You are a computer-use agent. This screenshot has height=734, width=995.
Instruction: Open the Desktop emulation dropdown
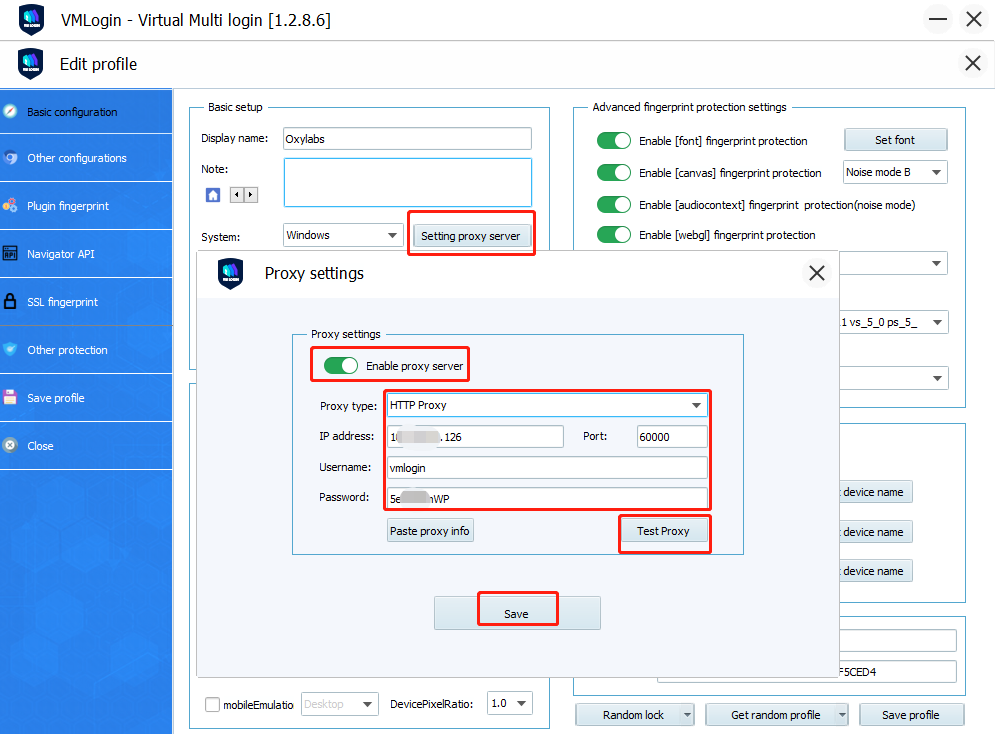tap(339, 704)
